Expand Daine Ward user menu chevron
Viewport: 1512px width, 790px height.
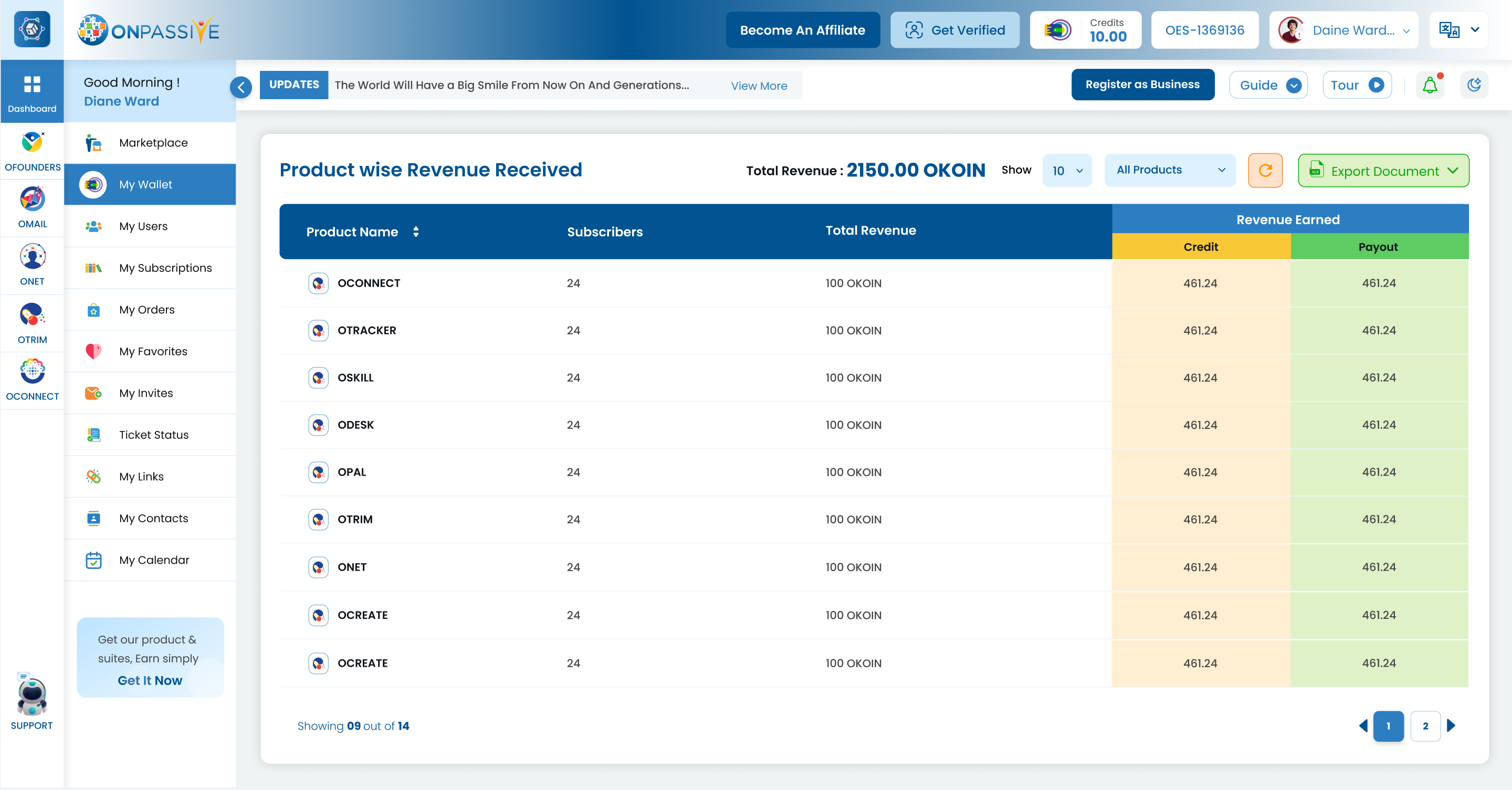pos(1406,31)
